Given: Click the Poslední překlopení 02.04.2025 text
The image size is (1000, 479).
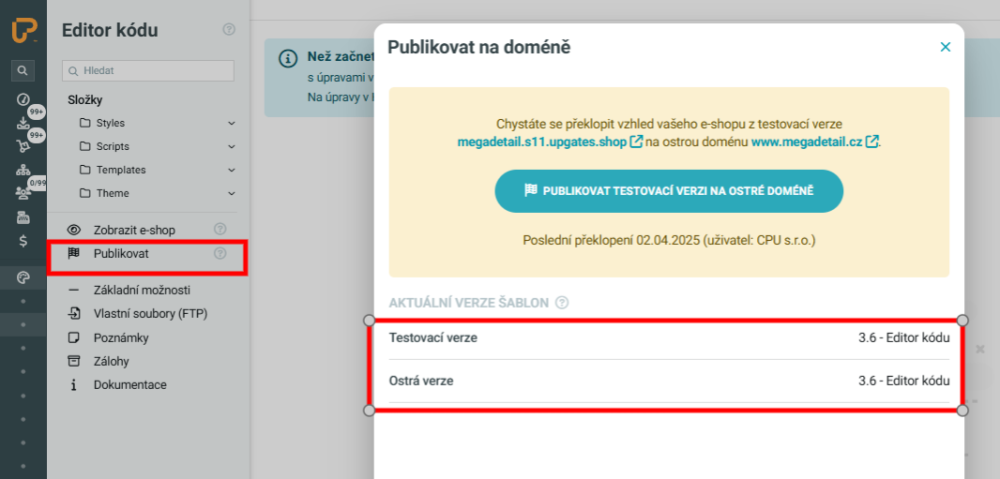Looking at the screenshot, I should tap(669, 241).
